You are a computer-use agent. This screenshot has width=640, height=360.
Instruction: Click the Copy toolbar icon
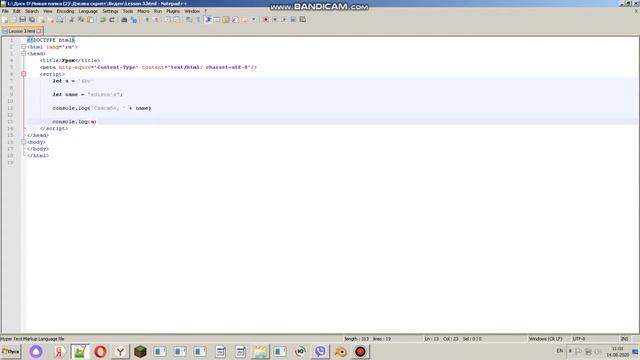(81, 20)
